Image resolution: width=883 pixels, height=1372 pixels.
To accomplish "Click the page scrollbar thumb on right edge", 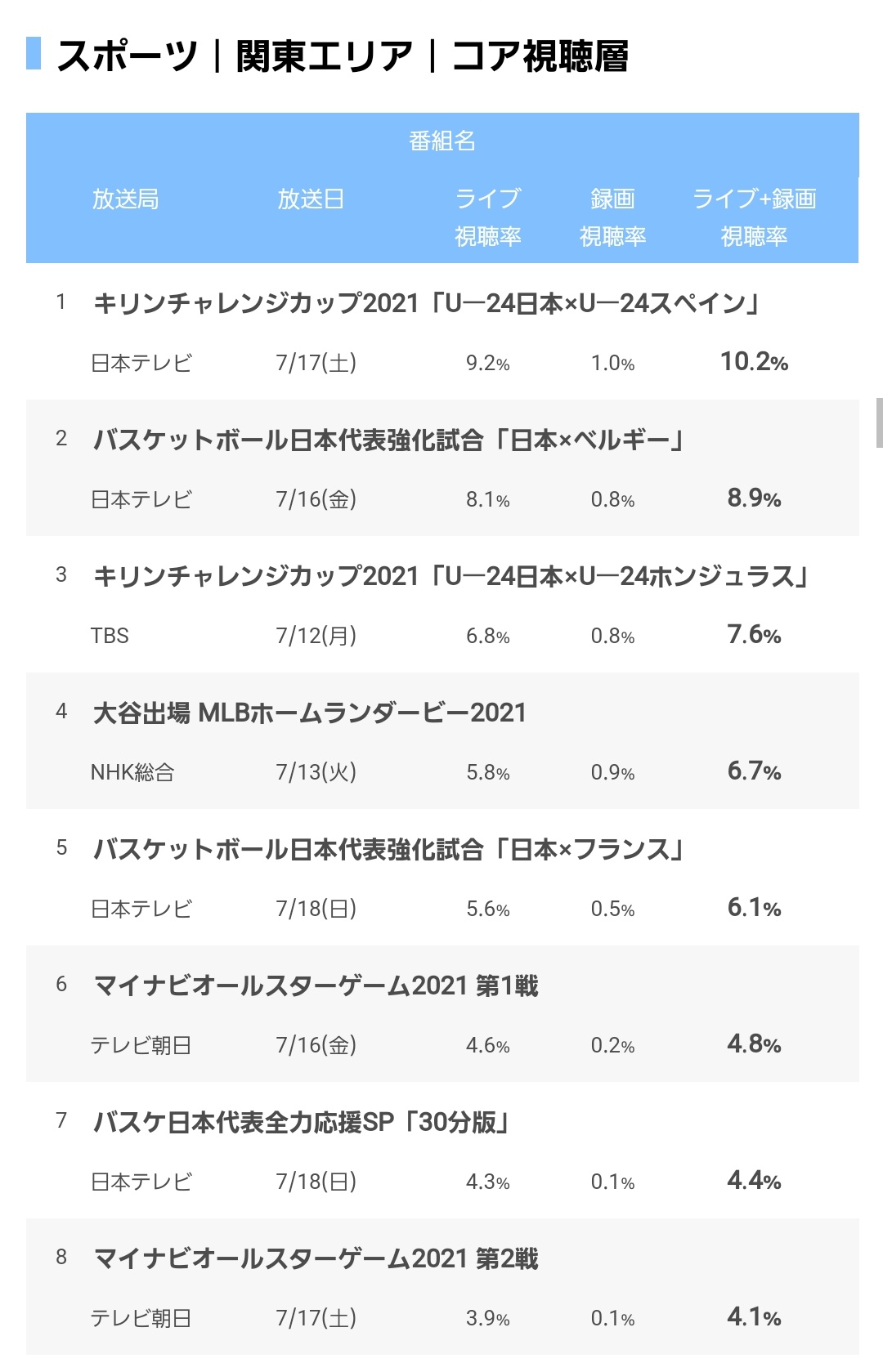I will [x=879, y=422].
